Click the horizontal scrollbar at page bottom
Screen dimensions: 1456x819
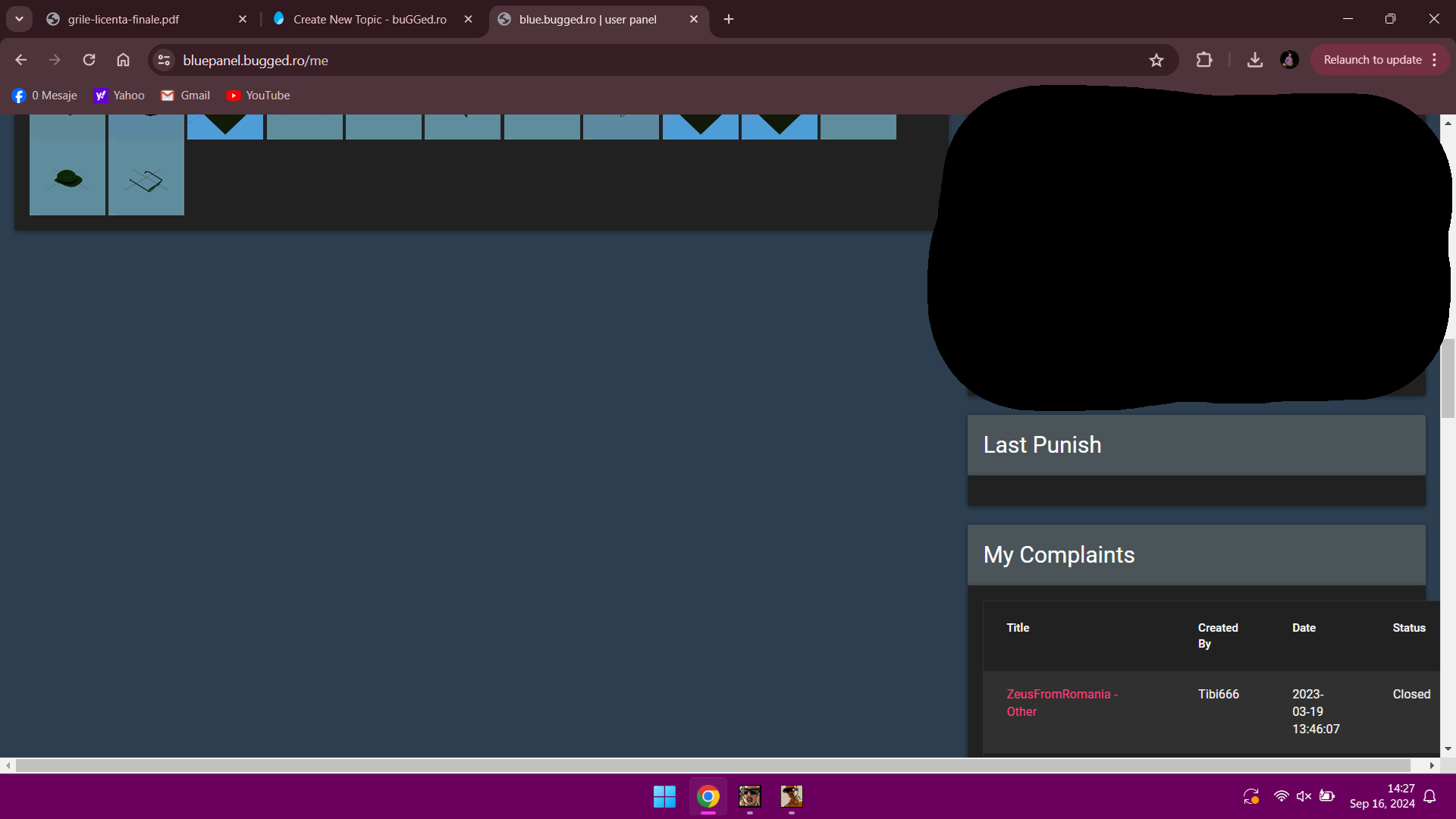pyautogui.click(x=713, y=766)
